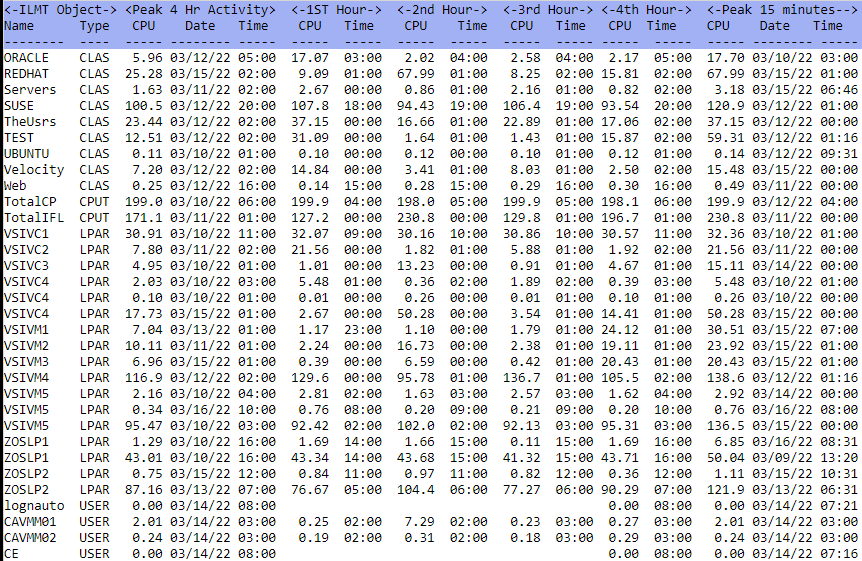Select the TheUsrs class name
862x561 pixels.
click(x=29, y=121)
